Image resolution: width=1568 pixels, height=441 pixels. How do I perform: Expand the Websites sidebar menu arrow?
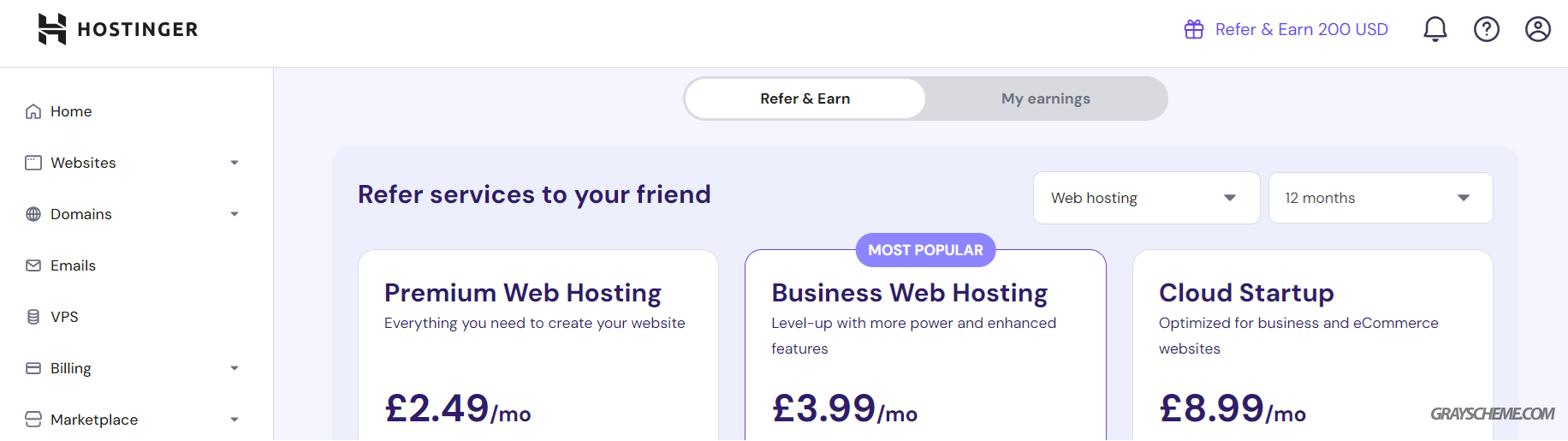(x=235, y=163)
